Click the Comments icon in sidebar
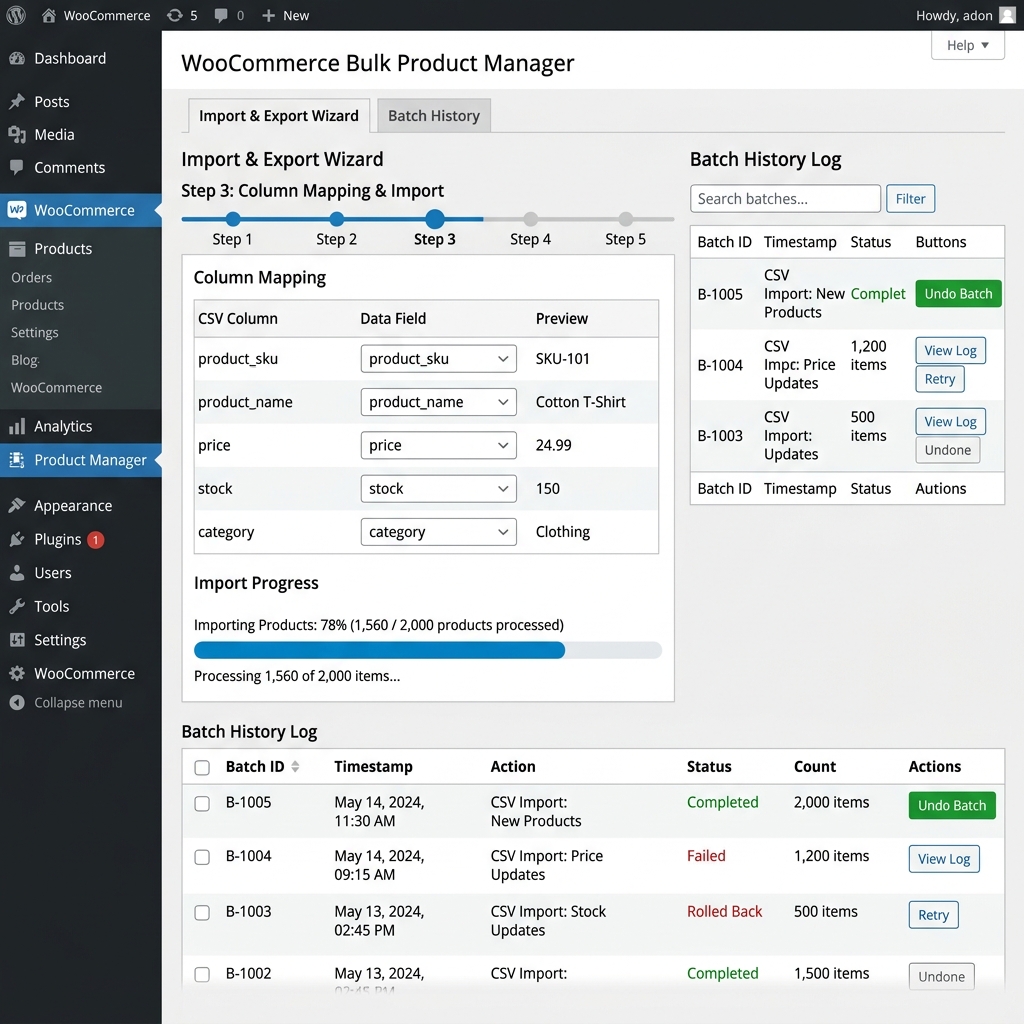1024x1024 pixels. (17, 167)
